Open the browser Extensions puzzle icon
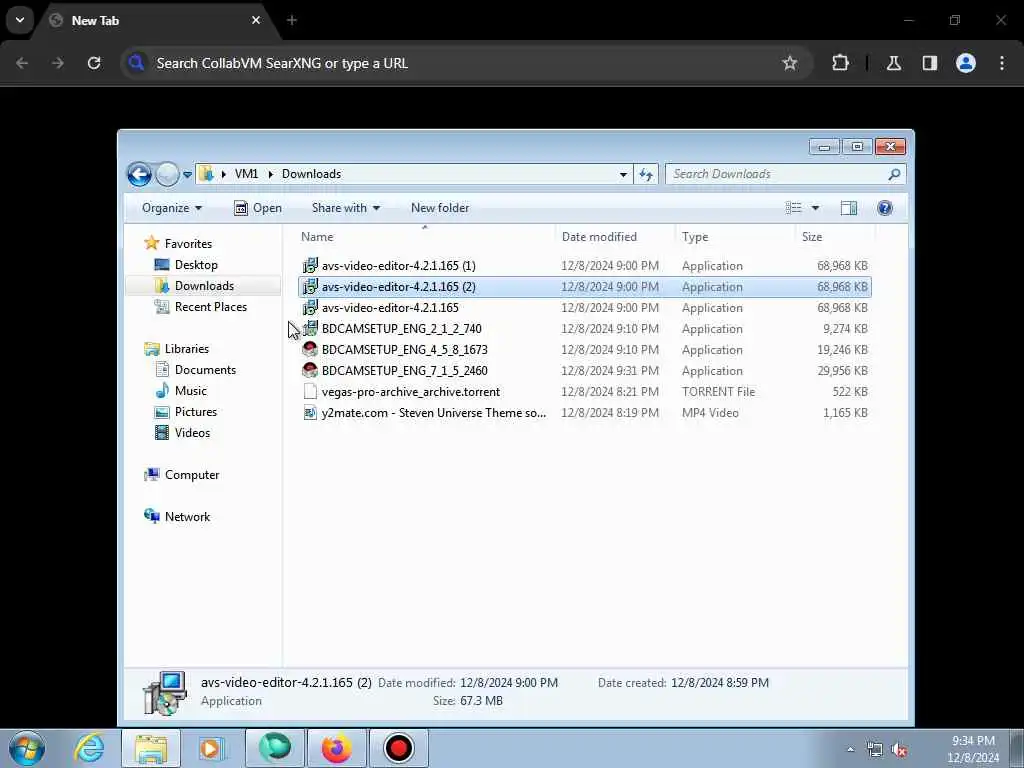Screen dimensions: 1024x768 tap(840, 63)
